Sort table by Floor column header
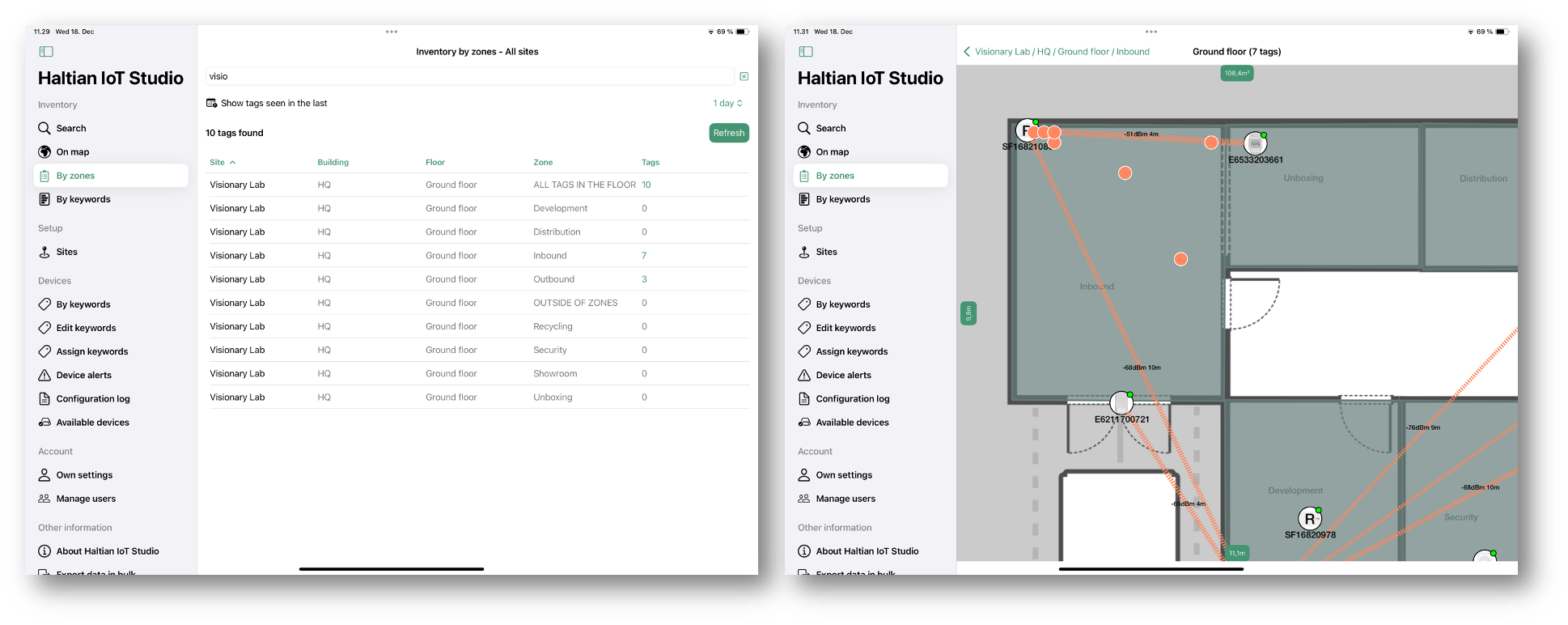This screenshot has width=1568, height=625. pos(435,162)
